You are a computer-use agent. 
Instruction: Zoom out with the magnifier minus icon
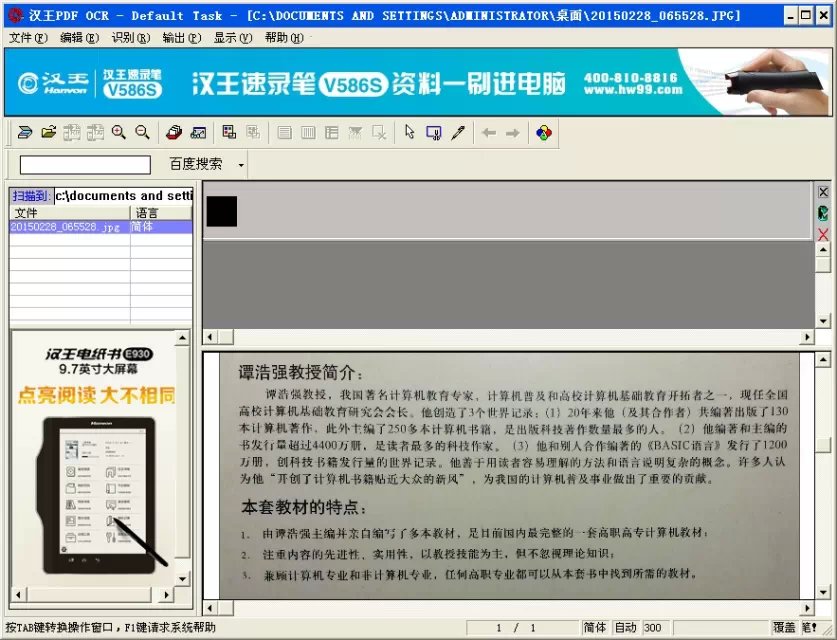(142, 132)
